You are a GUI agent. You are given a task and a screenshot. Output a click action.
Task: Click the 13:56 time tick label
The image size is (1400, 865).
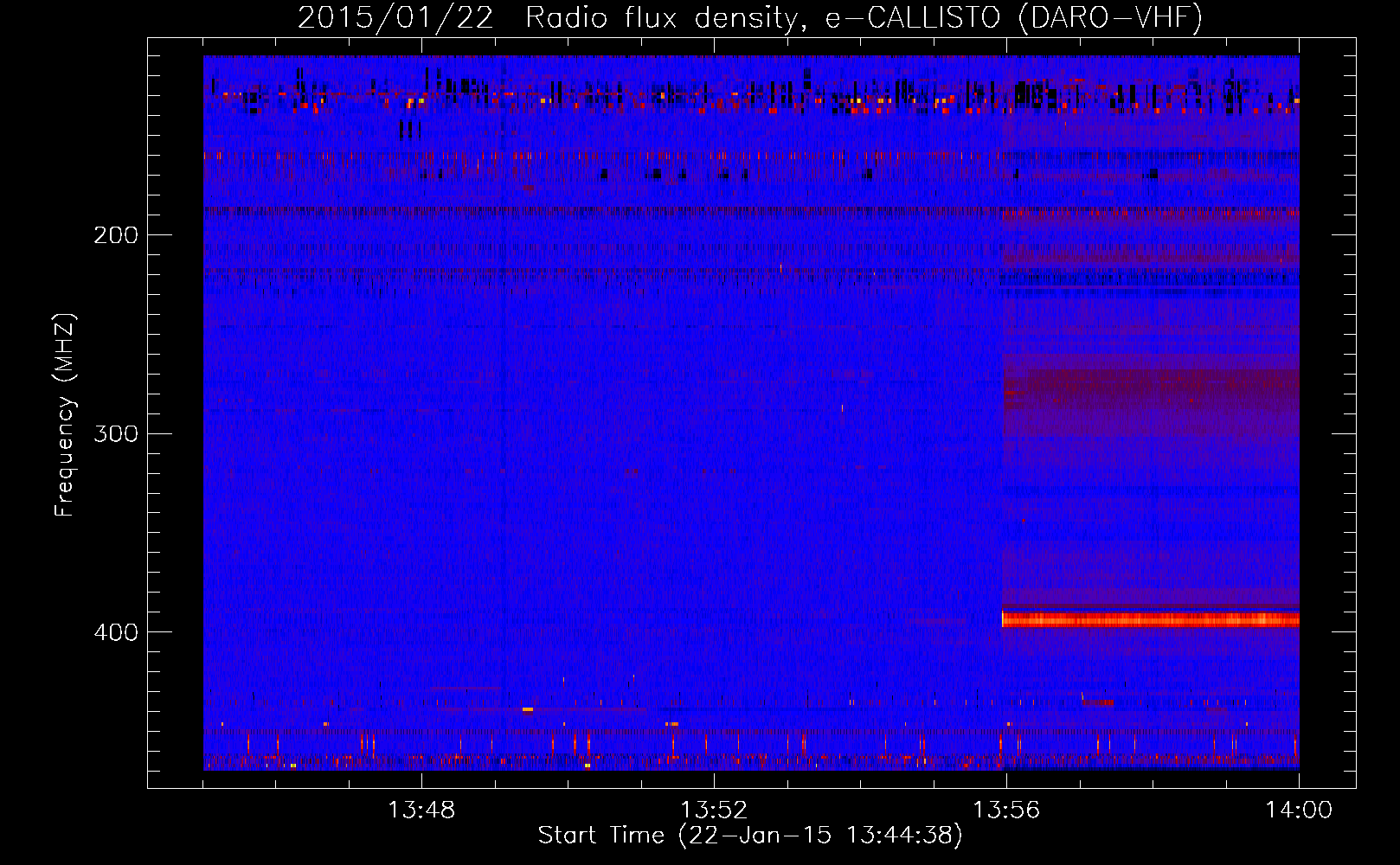click(x=1006, y=811)
